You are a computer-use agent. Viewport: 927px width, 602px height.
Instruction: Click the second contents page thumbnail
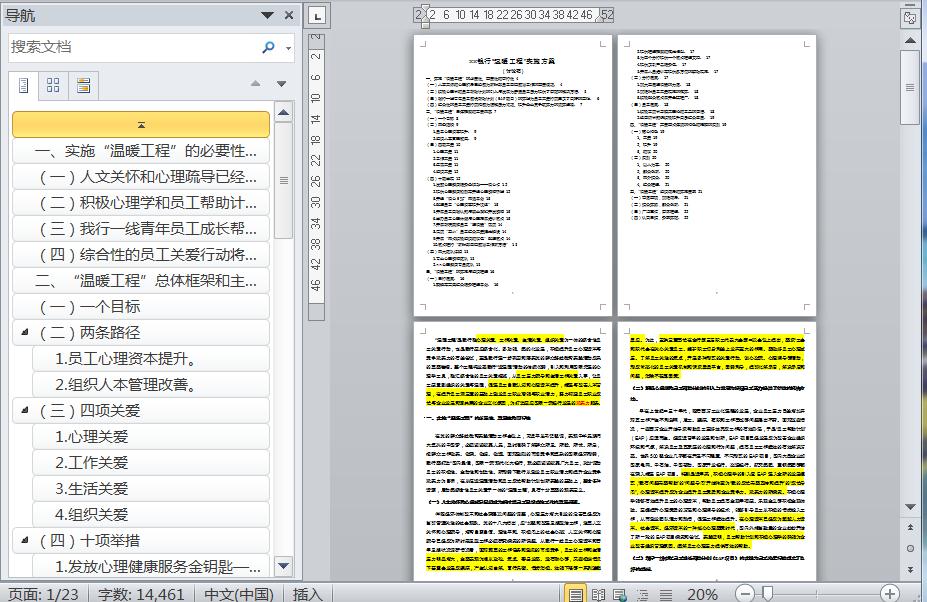[717, 176]
